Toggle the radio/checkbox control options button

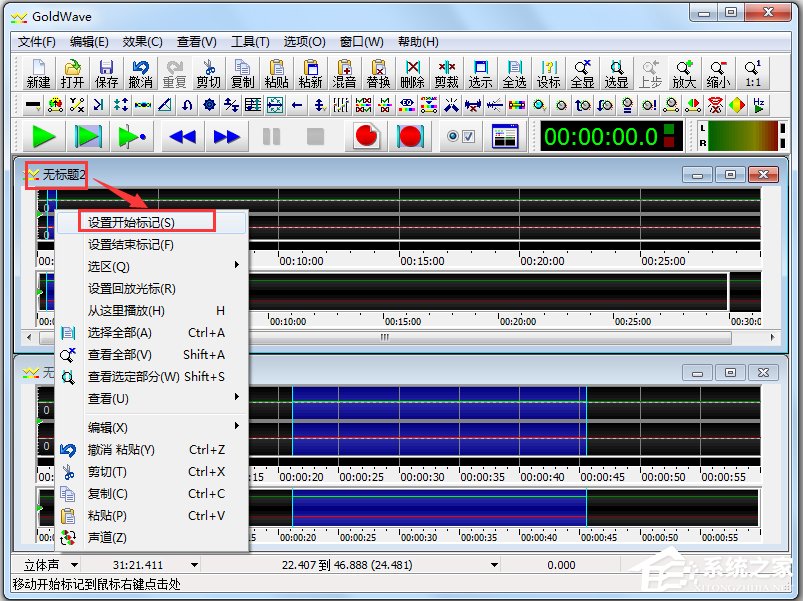460,136
